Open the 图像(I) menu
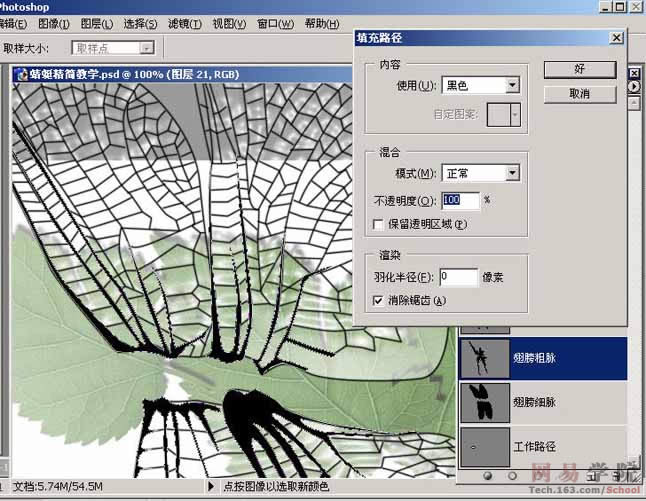Screen dimensions: 646x501 tap(54, 24)
